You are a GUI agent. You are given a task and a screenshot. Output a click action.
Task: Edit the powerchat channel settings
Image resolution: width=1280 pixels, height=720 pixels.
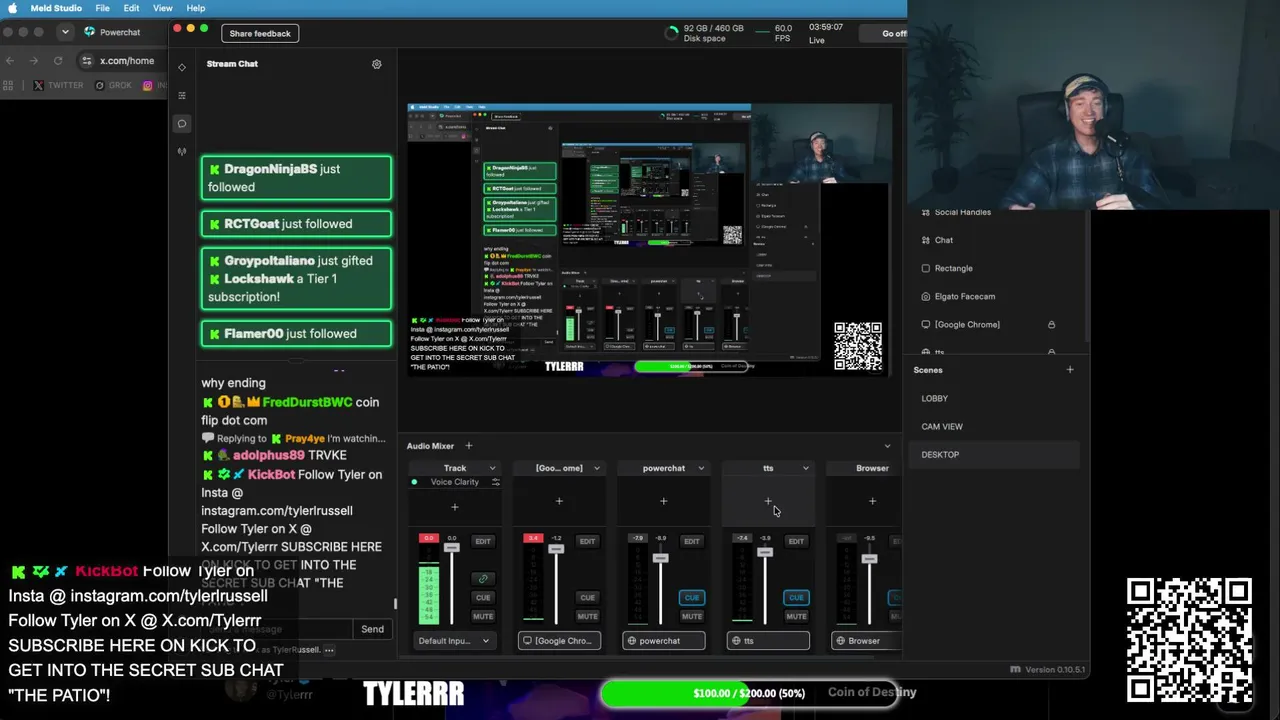point(692,542)
